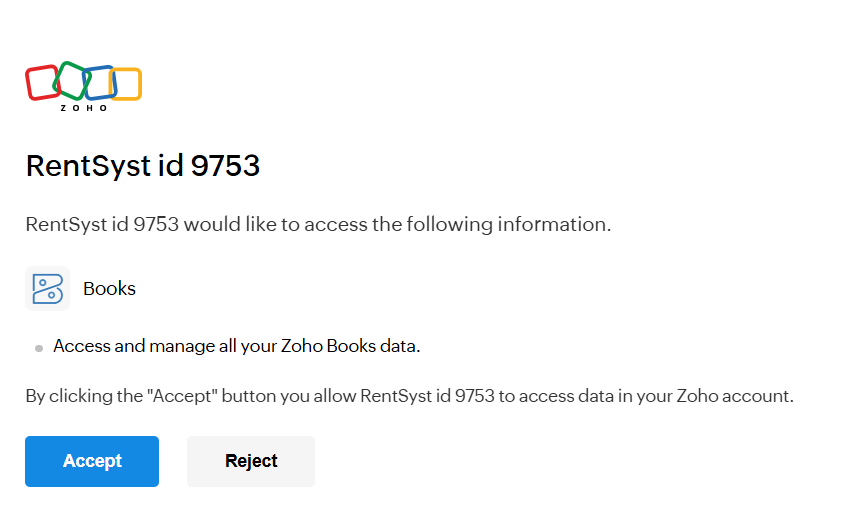The height and width of the screenshot is (526, 841).
Task: Click the "Books" service label
Action: coord(109,288)
